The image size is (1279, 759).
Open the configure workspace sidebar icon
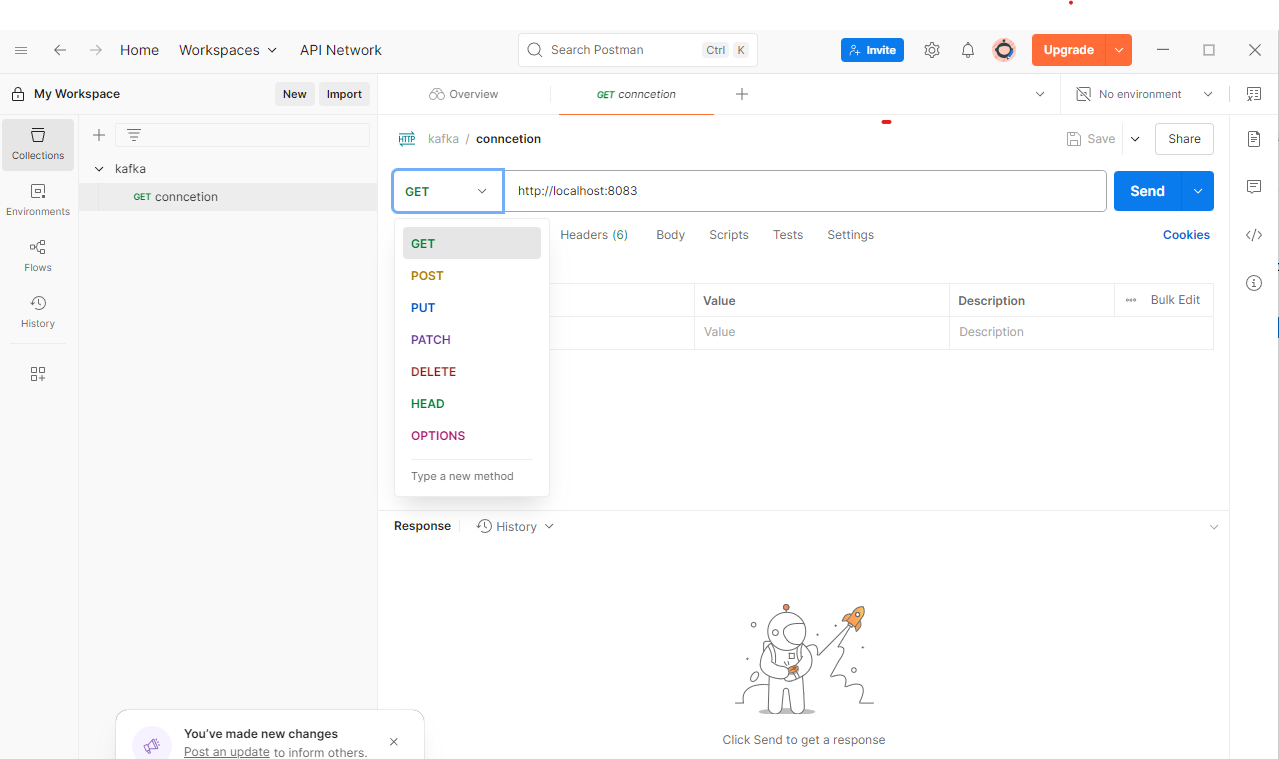click(38, 374)
